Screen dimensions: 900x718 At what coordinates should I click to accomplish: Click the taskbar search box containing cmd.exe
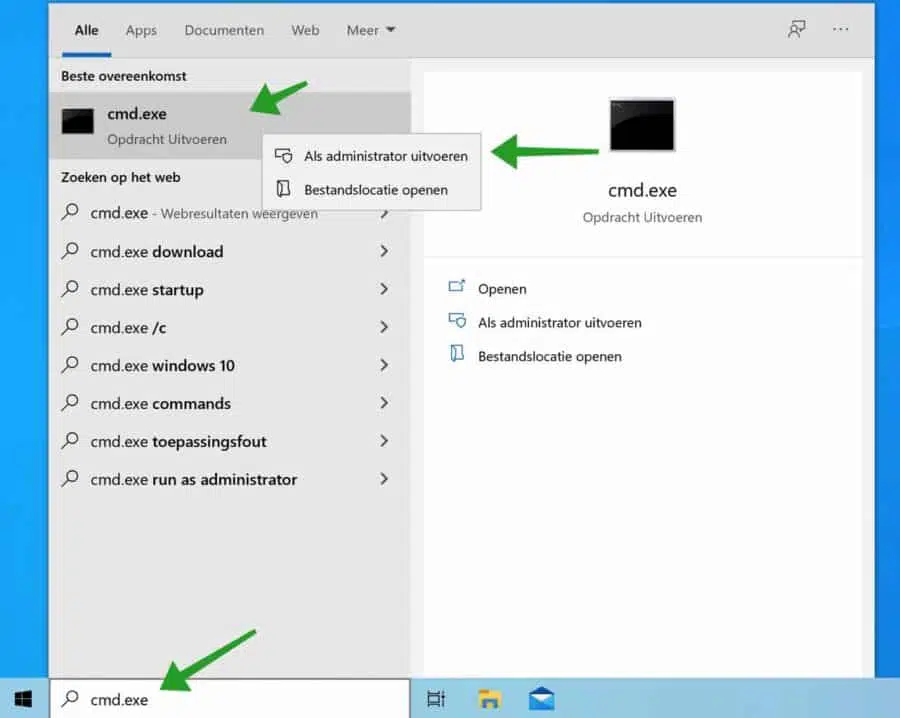(230, 698)
